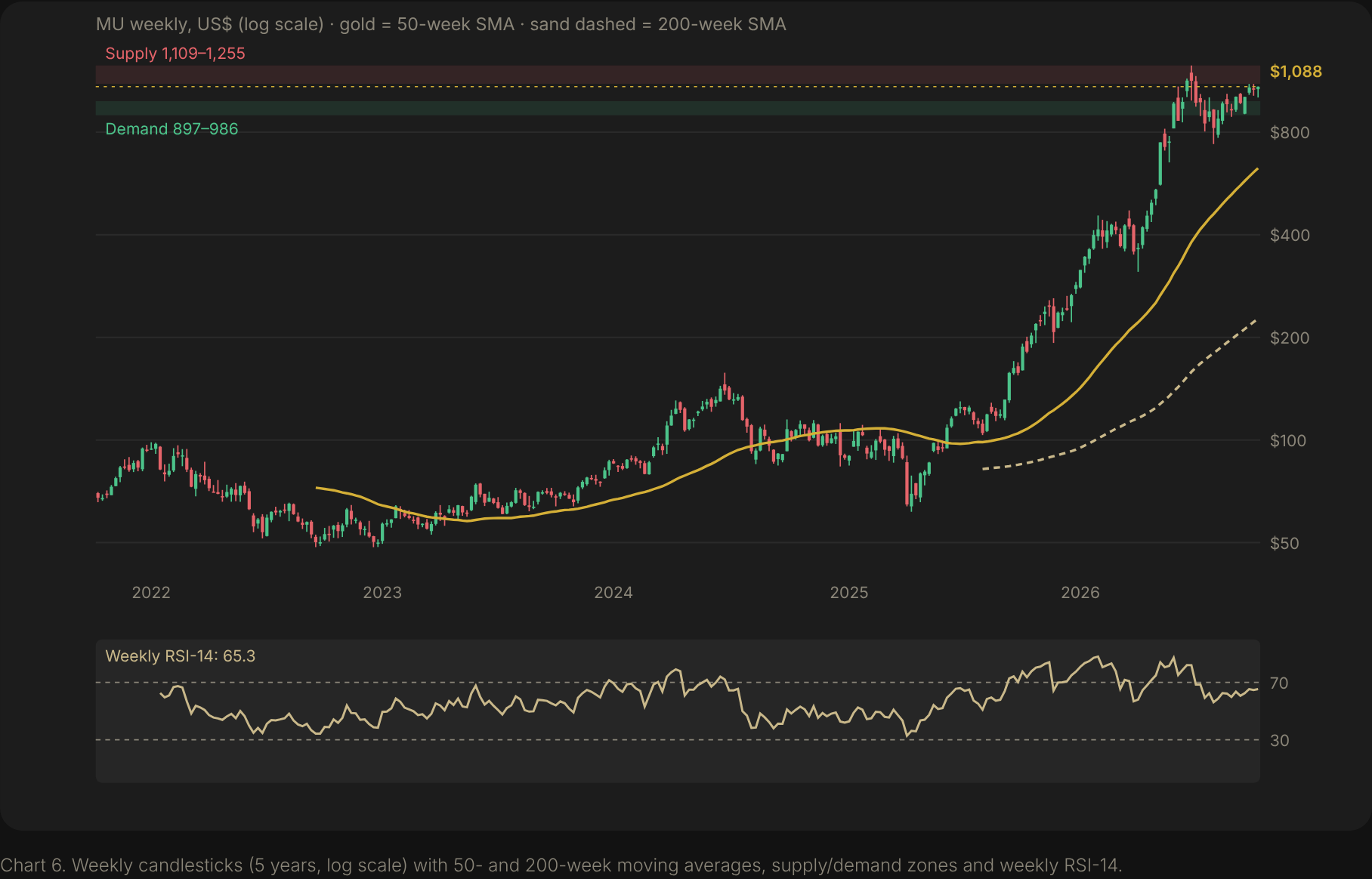Click the current price label '$1,088'
The image size is (1372, 879).
tap(1296, 72)
